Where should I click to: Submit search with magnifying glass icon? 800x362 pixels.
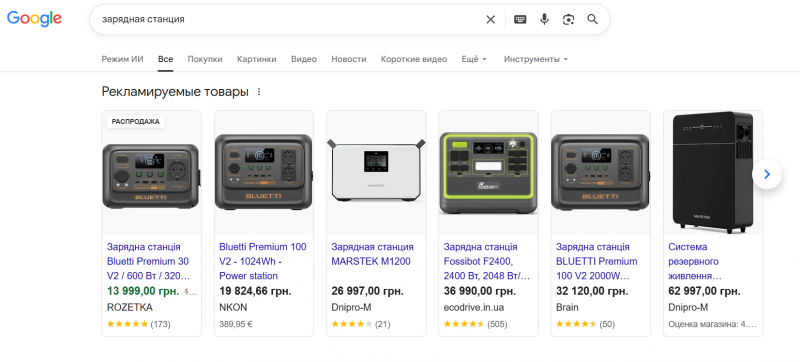[592, 19]
